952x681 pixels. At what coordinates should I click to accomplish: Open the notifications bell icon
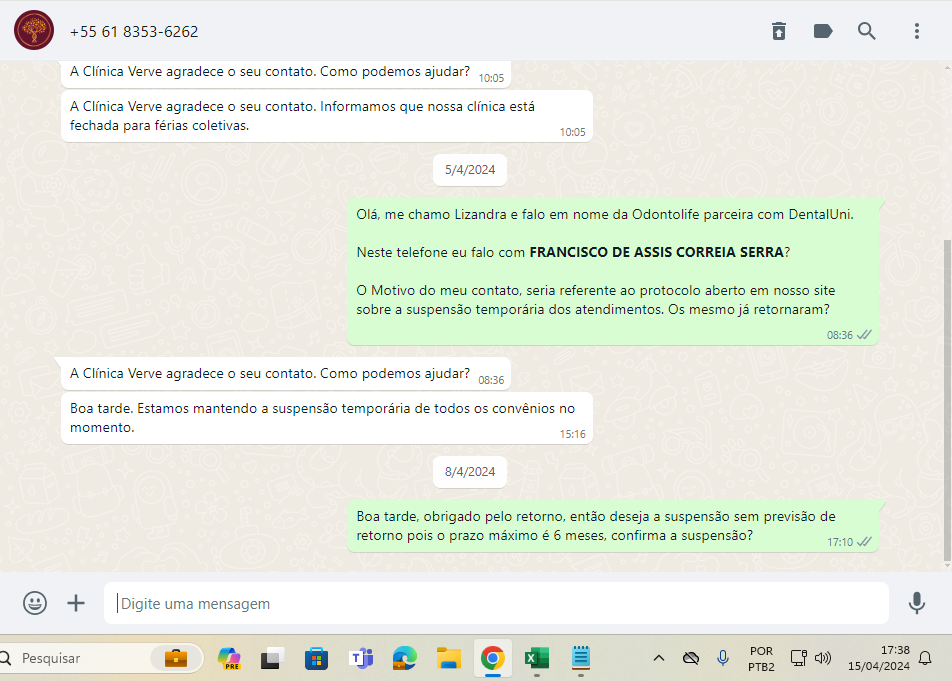[x=925, y=658]
